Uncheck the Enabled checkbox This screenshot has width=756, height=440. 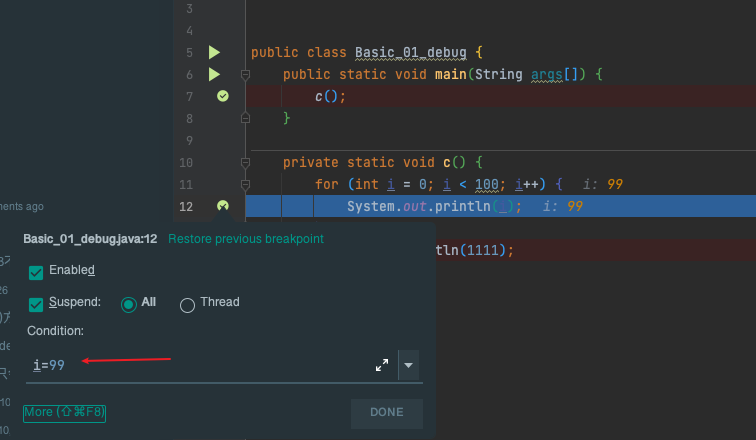click(37, 271)
